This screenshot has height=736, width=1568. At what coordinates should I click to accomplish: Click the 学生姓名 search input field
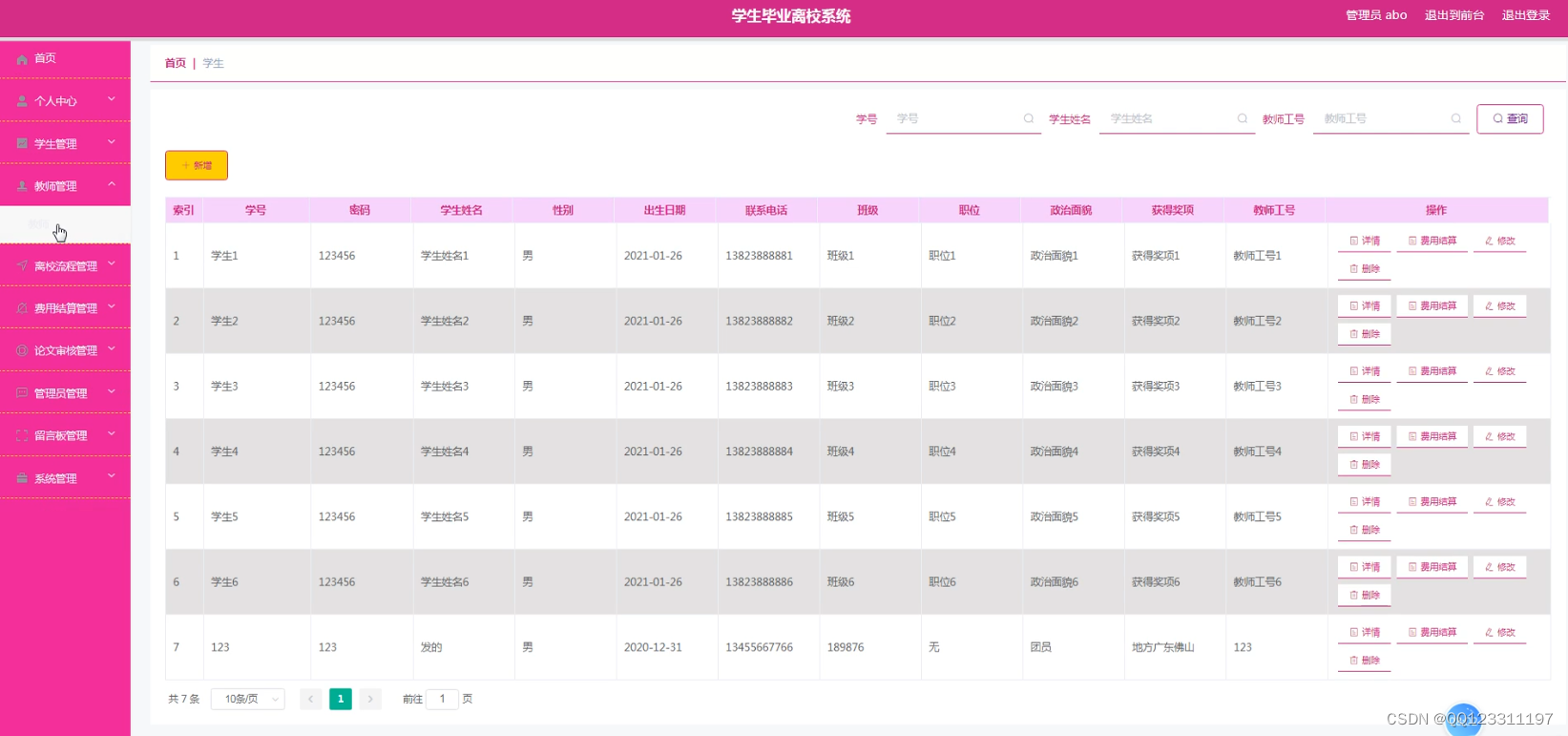1177,118
